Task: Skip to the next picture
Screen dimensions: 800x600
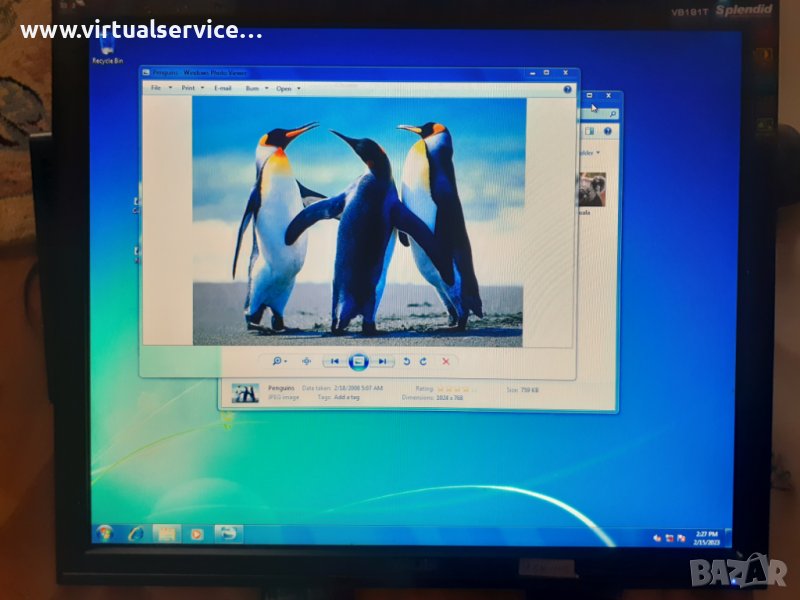Action: pos(382,361)
